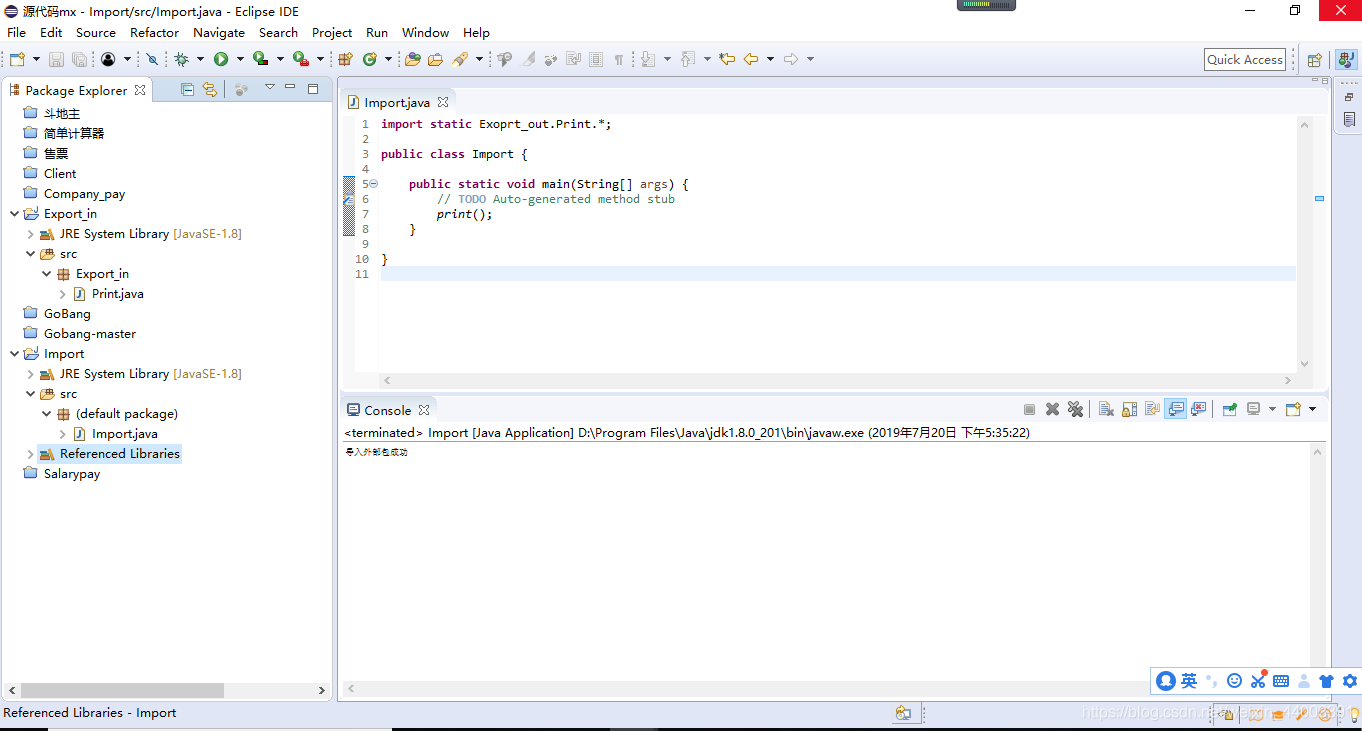Click the Open Console icon
The width and height of the screenshot is (1362, 731).
click(1293, 409)
